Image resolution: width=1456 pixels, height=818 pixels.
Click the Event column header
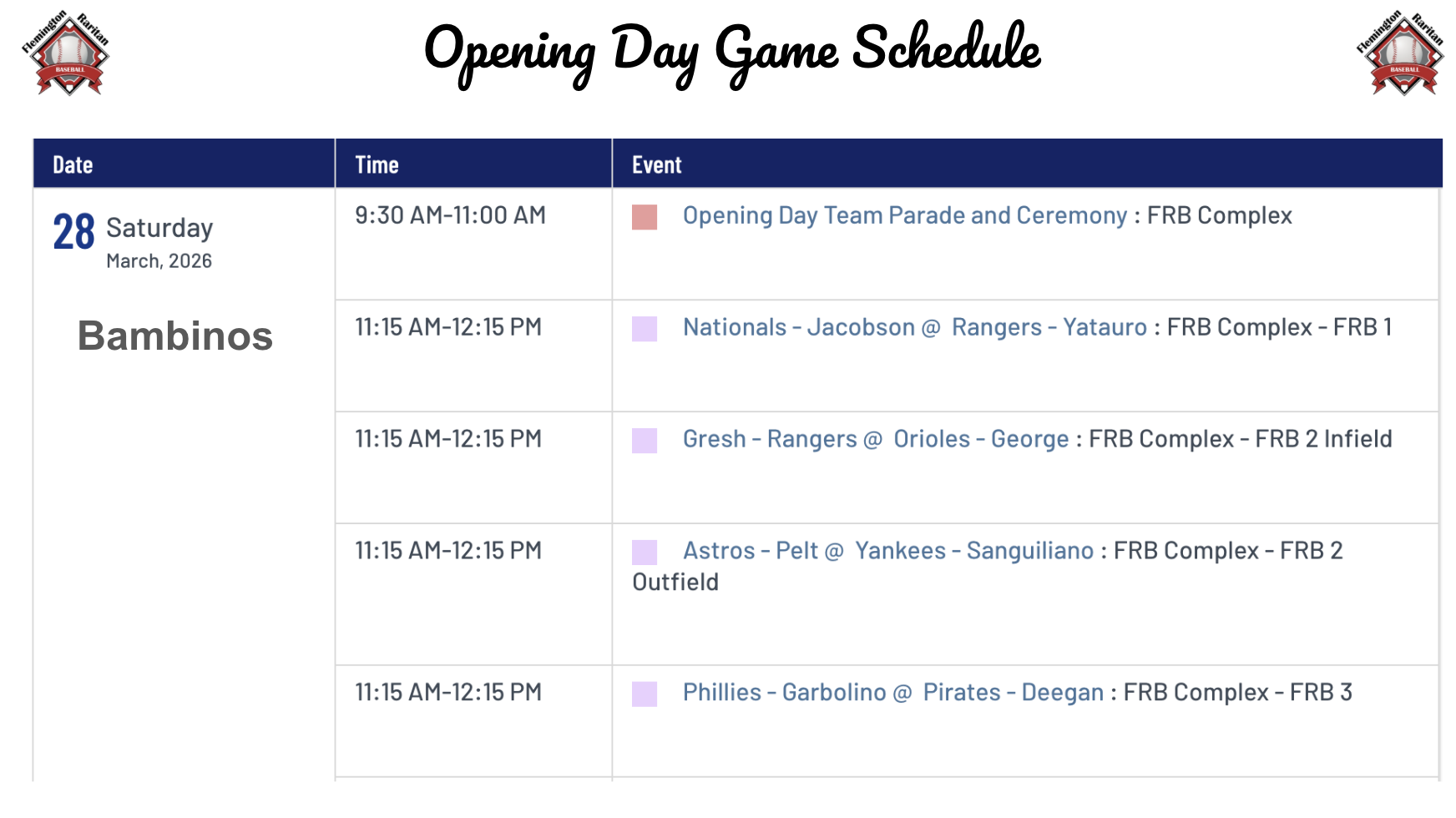coord(657,164)
